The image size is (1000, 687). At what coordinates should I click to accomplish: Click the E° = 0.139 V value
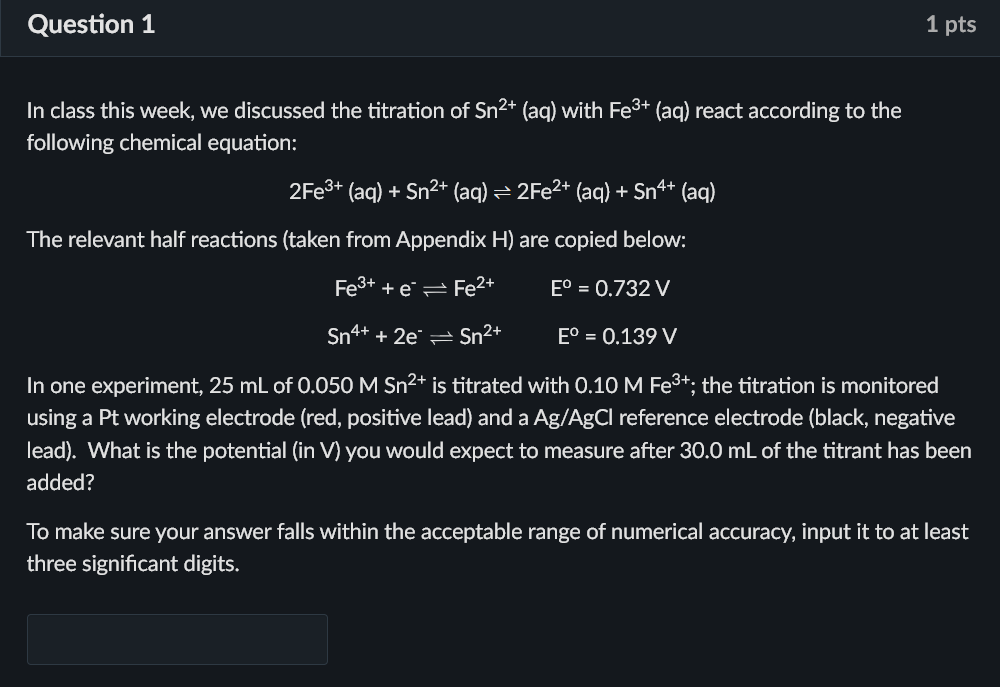pyautogui.click(x=617, y=336)
